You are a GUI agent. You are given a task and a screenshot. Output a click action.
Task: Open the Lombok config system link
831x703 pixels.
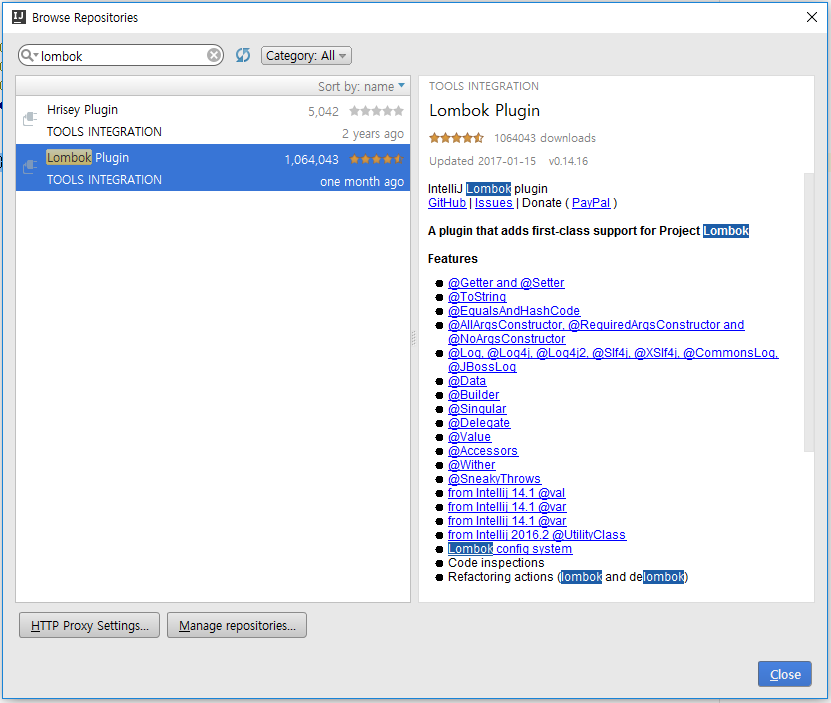[510, 549]
